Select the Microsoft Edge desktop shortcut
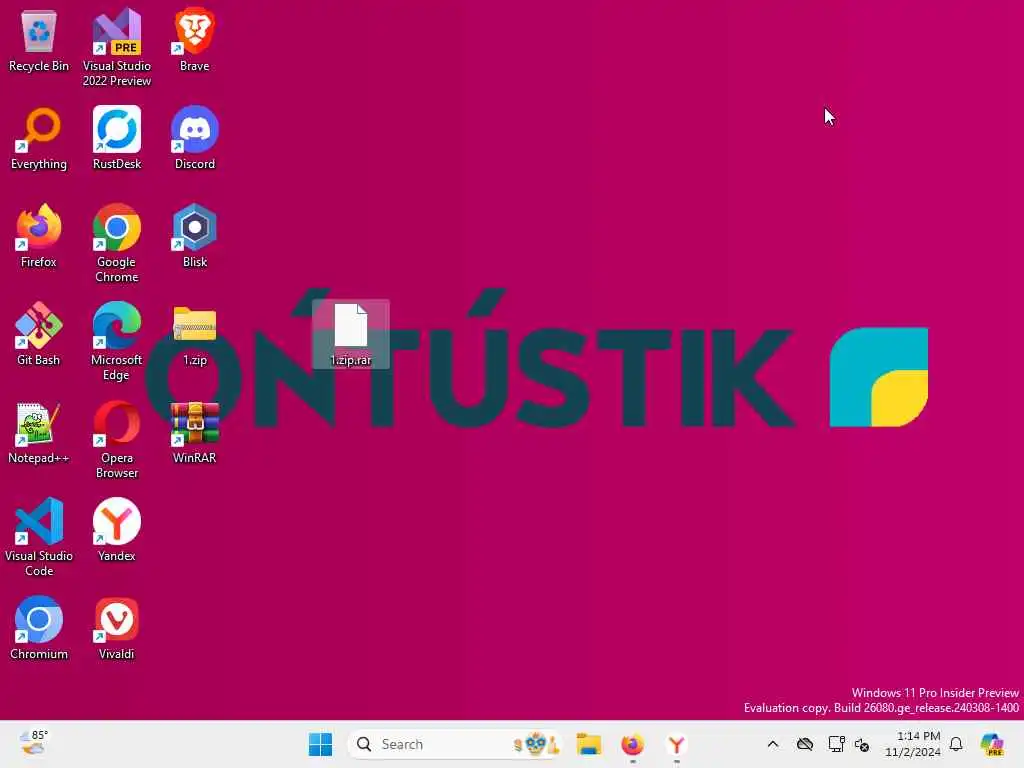 click(x=117, y=341)
